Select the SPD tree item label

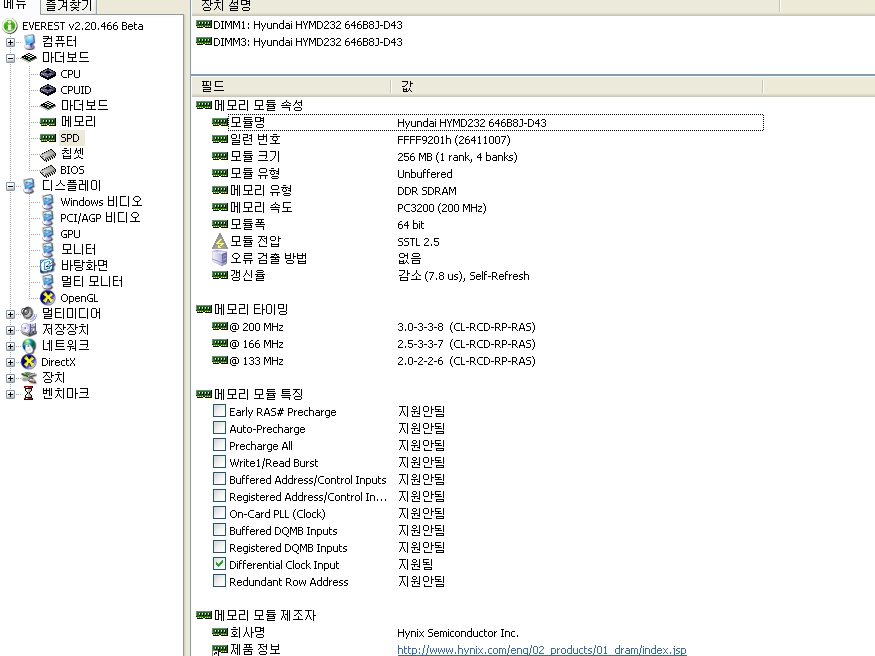coord(70,138)
